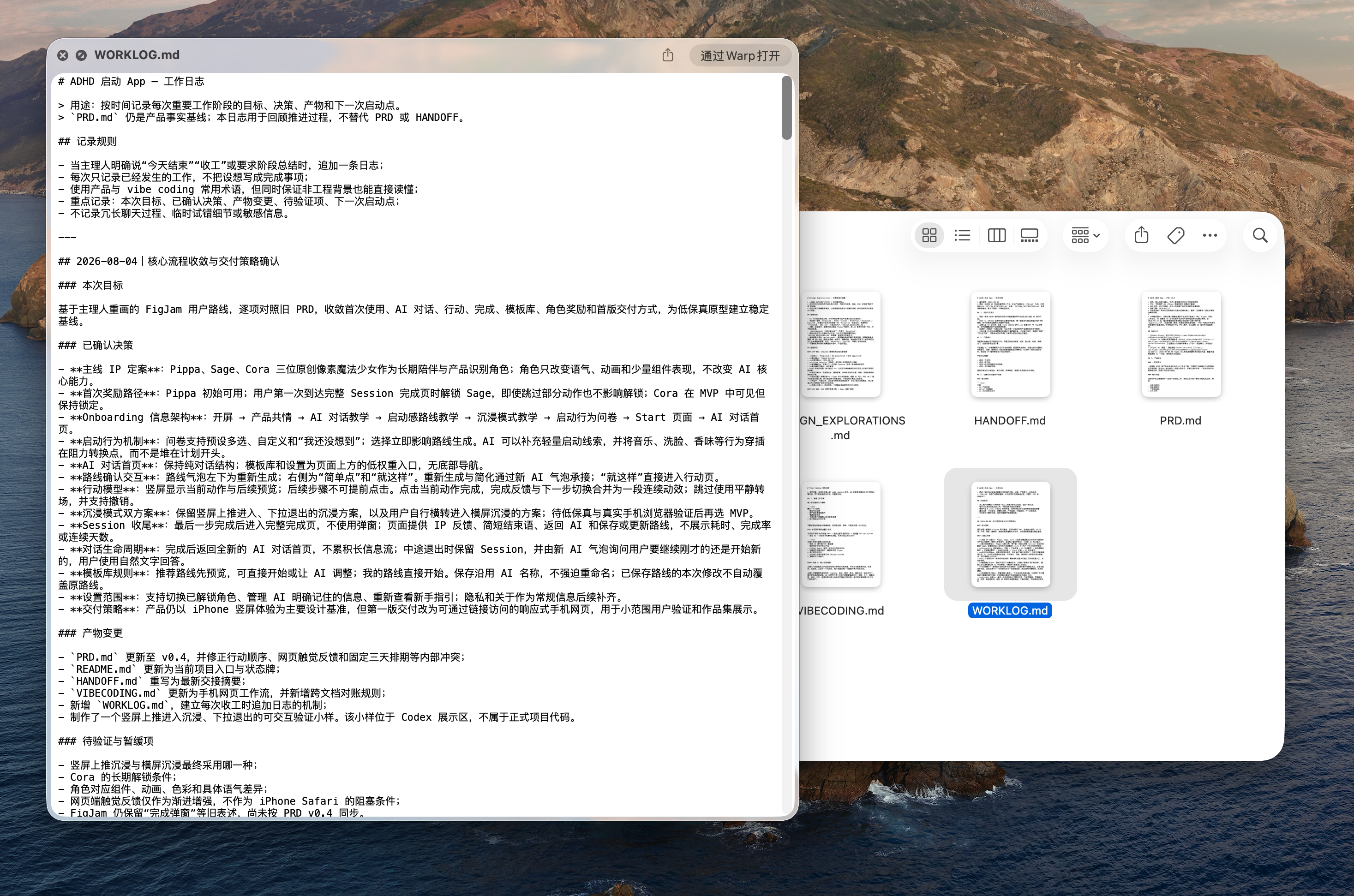Click the HANDOFF.md file name label
Image resolution: width=1354 pixels, height=896 pixels.
coord(1010,421)
